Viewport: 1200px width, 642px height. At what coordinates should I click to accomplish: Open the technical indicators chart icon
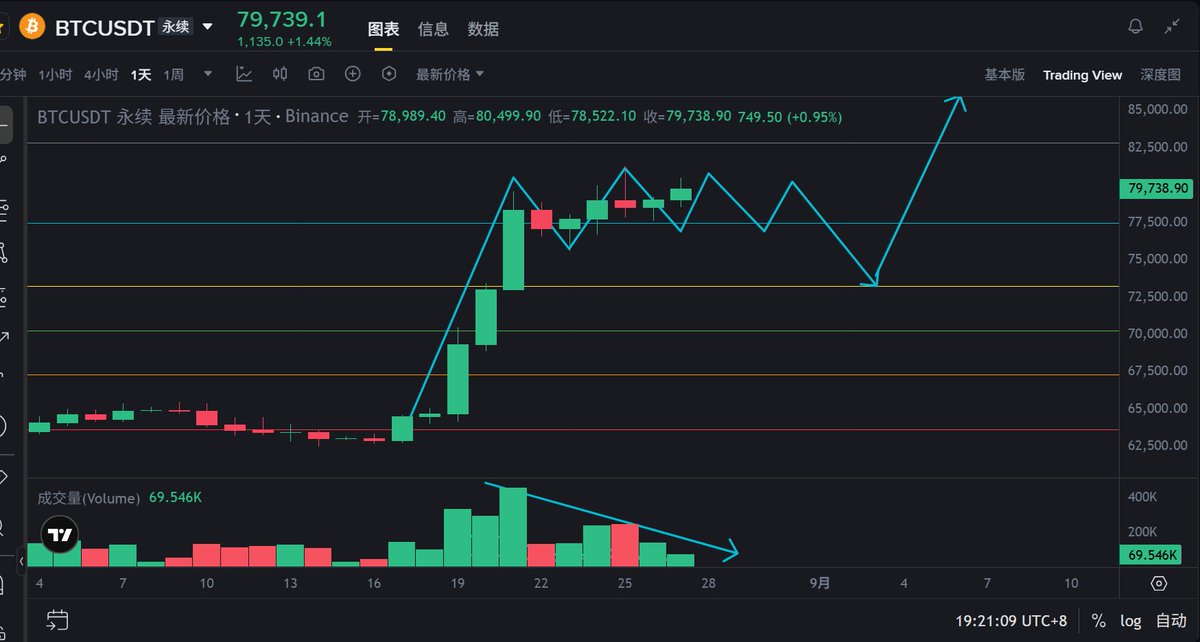tap(244, 74)
